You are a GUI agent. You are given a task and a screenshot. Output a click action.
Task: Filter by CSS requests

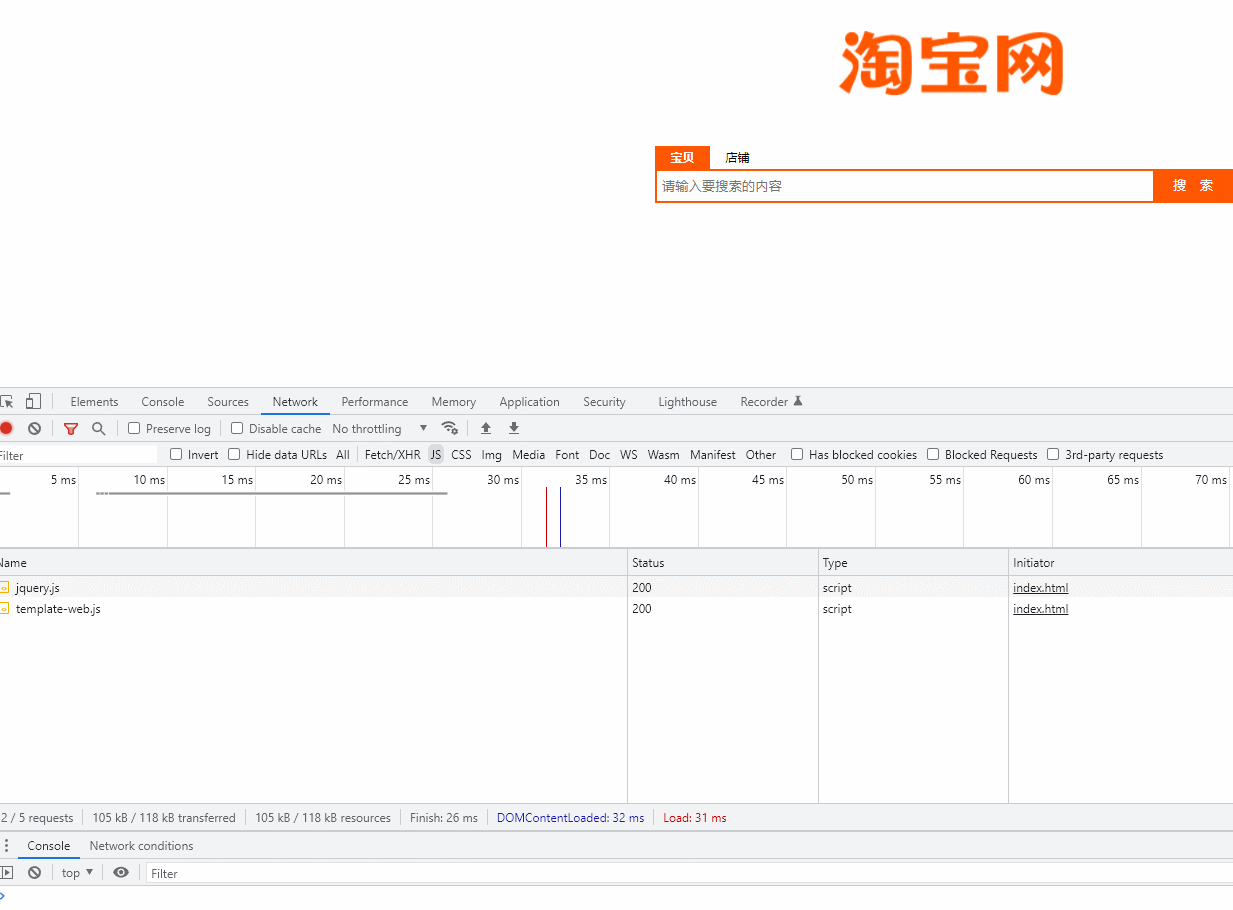tap(461, 455)
